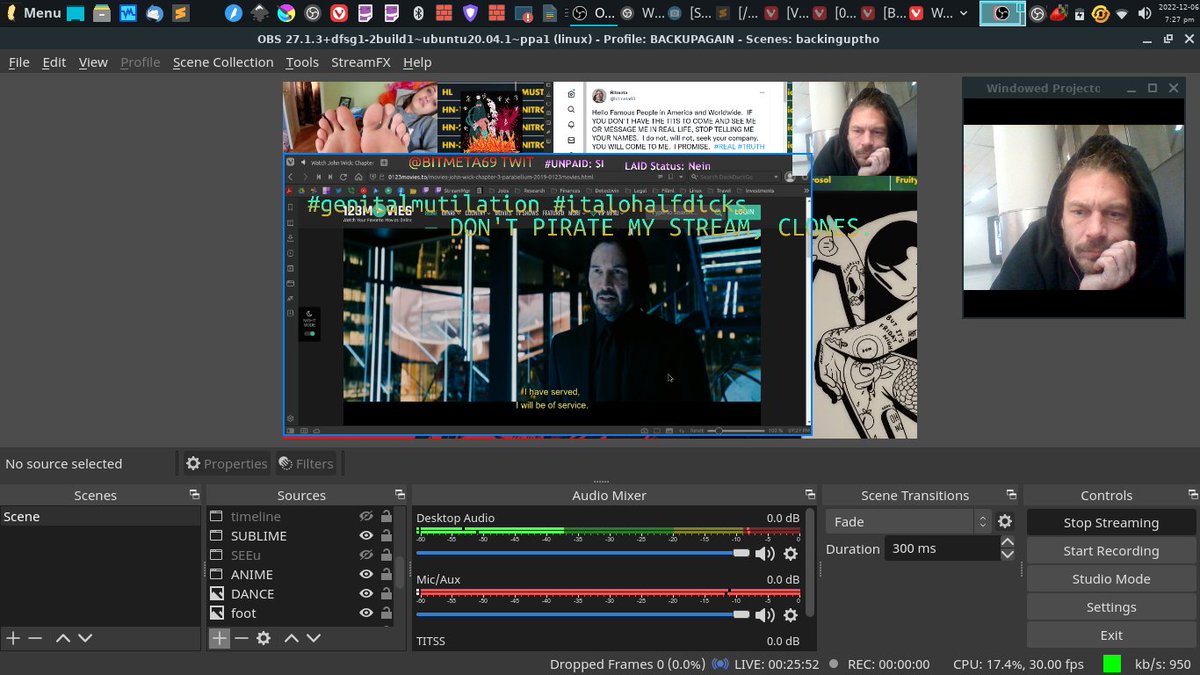Click the Wi-Fi network tray icon
Screen dimensions: 1200x675
pyautogui.click(x=1122, y=13)
